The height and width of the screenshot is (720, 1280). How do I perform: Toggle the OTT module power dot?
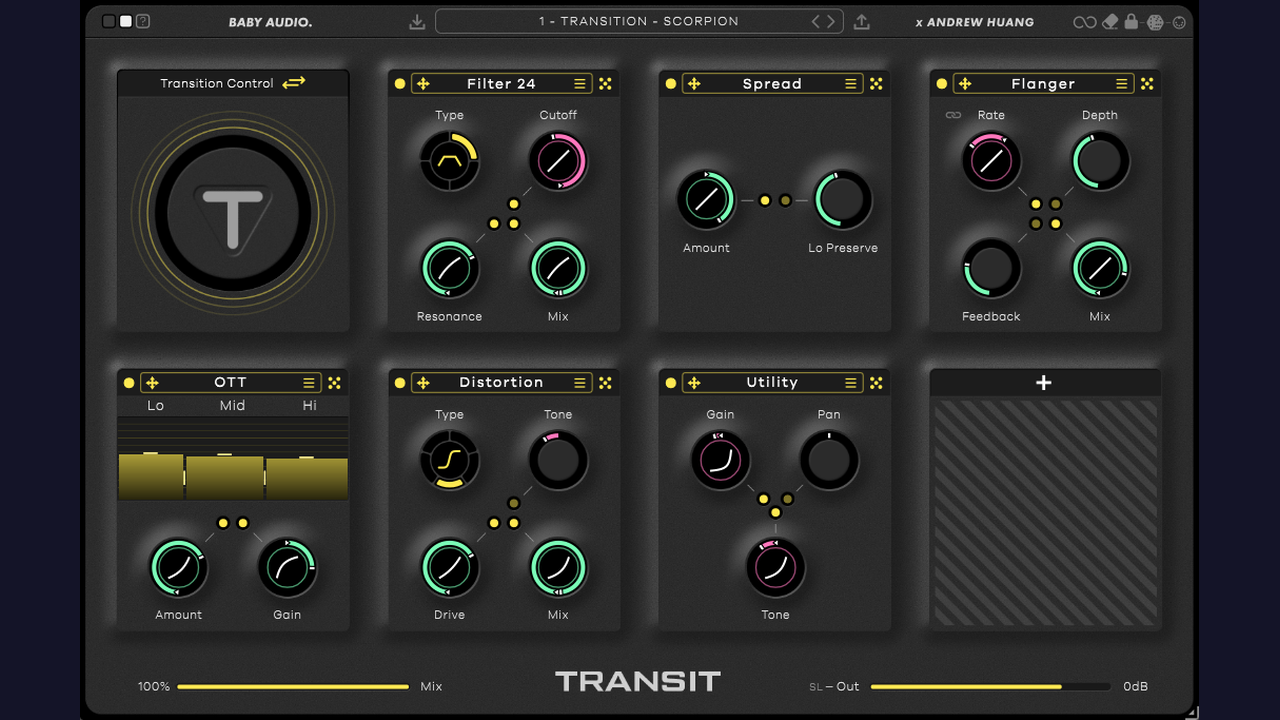[129, 383]
